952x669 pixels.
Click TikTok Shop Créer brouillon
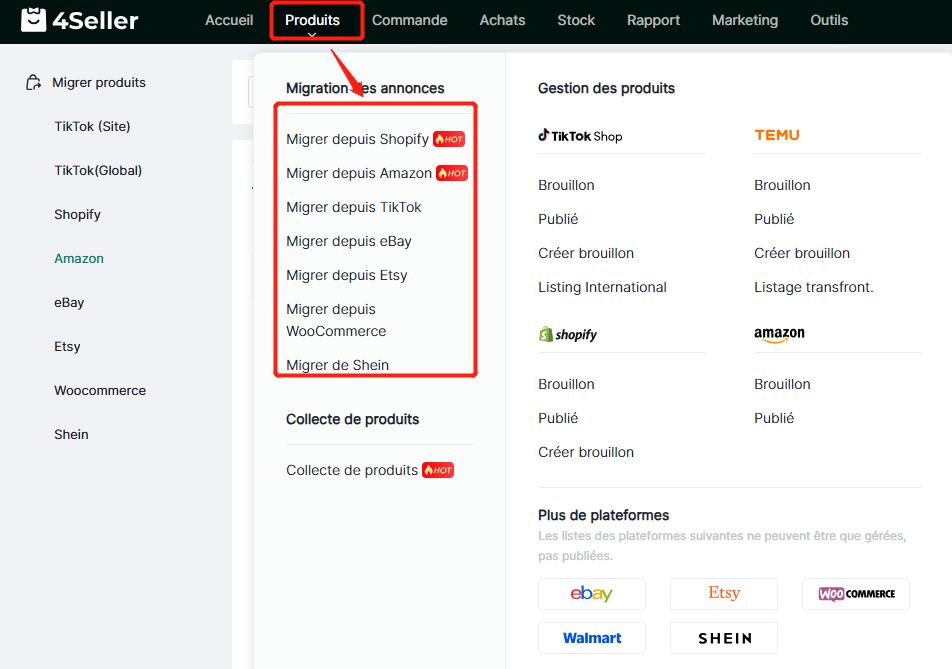(x=586, y=253)
